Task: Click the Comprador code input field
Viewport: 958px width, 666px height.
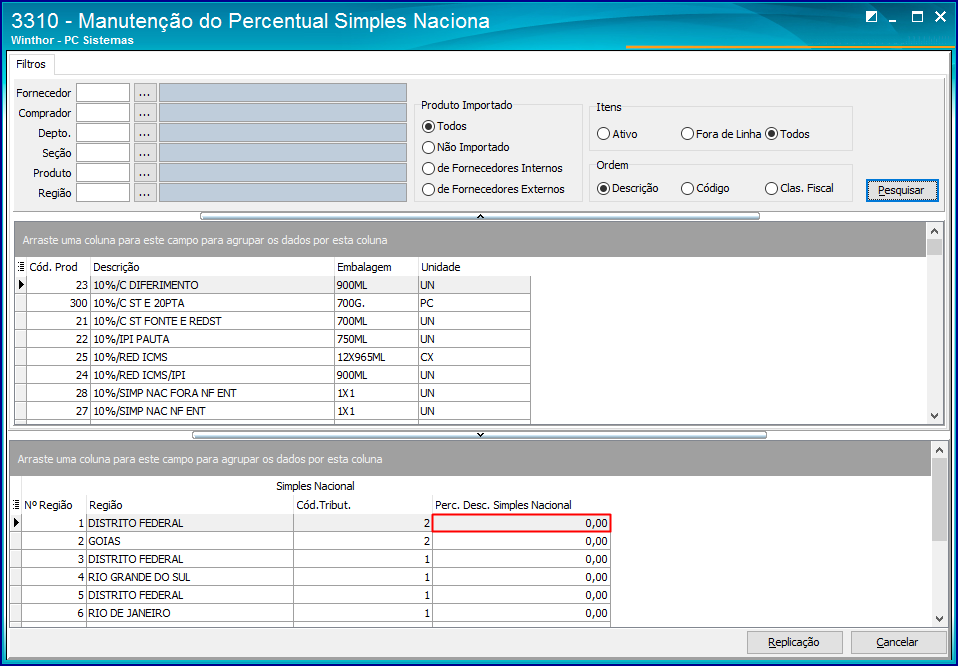Action: [103, 113]
